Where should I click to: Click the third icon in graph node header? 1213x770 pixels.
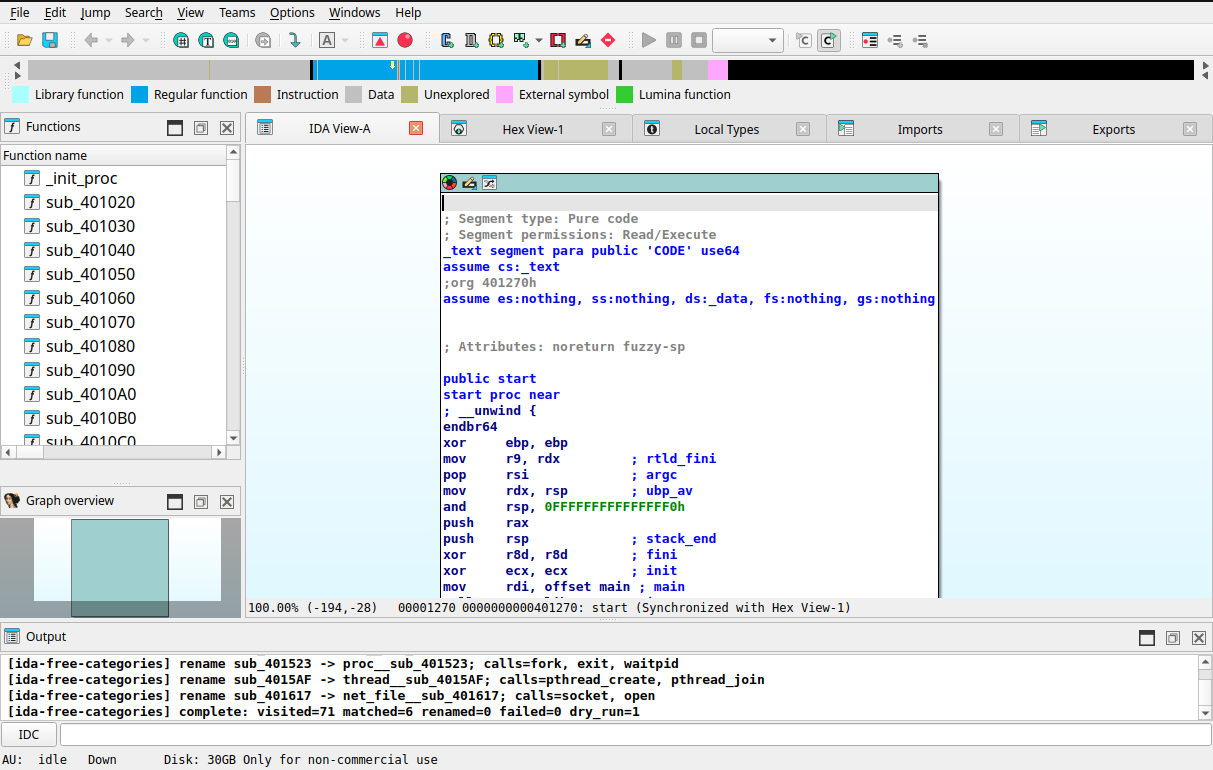point(489,182)
